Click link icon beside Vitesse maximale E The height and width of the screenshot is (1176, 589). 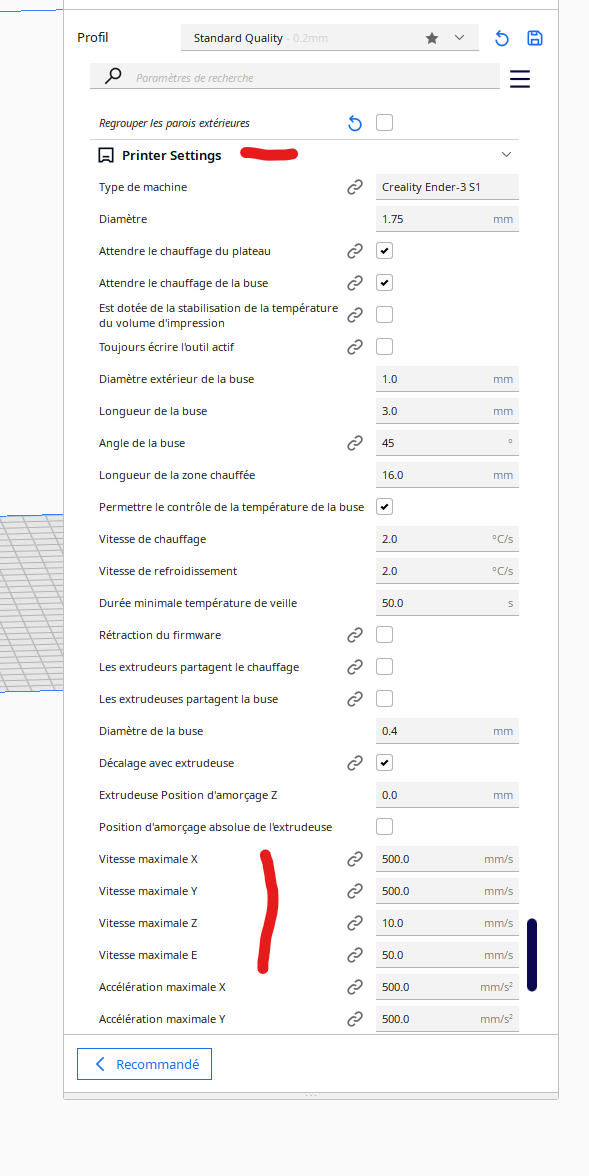click(355, 956)
